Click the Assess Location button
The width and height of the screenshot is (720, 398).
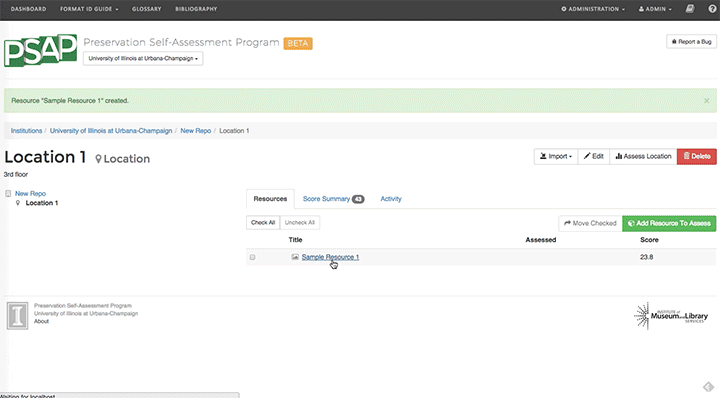[x=643, y=157]
